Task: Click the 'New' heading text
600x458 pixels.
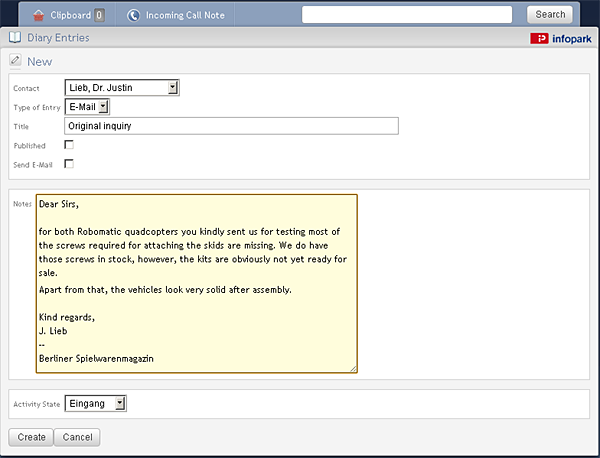Action: click(40, 62)
